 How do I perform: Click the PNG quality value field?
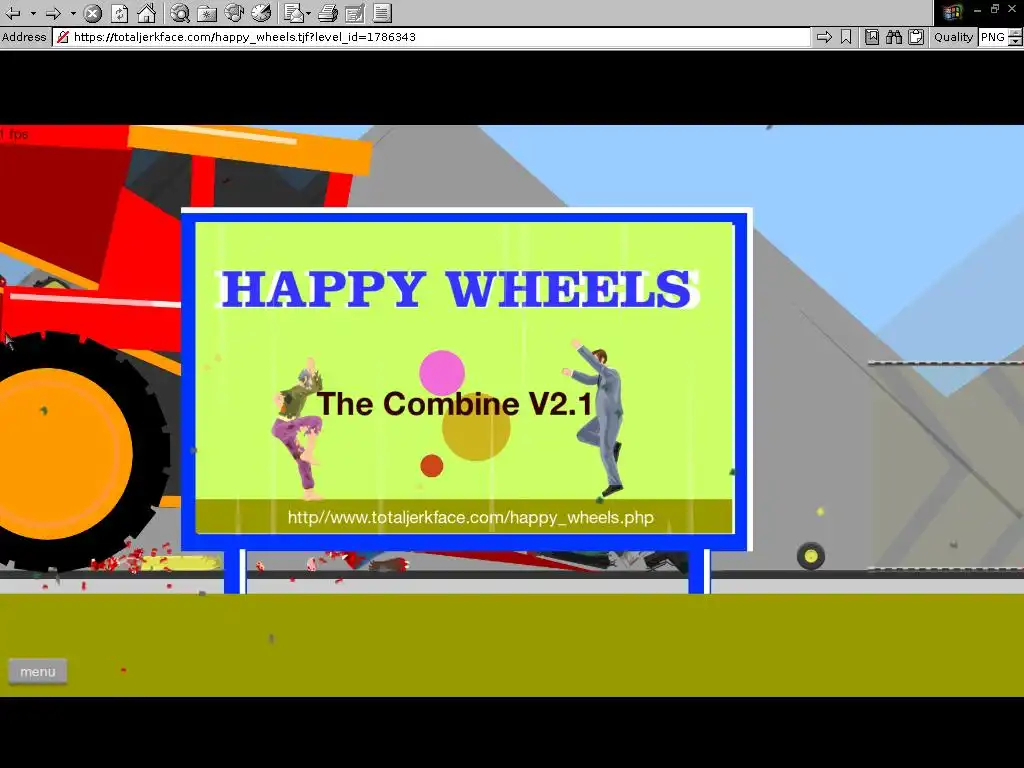pos(993,37)
